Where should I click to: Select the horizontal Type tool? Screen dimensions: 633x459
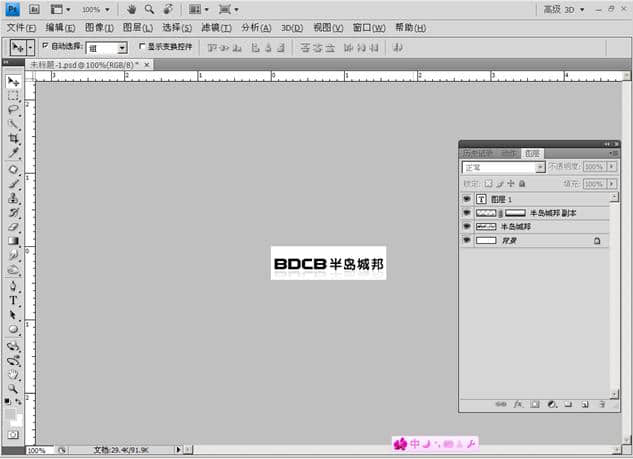pos(13,299)
